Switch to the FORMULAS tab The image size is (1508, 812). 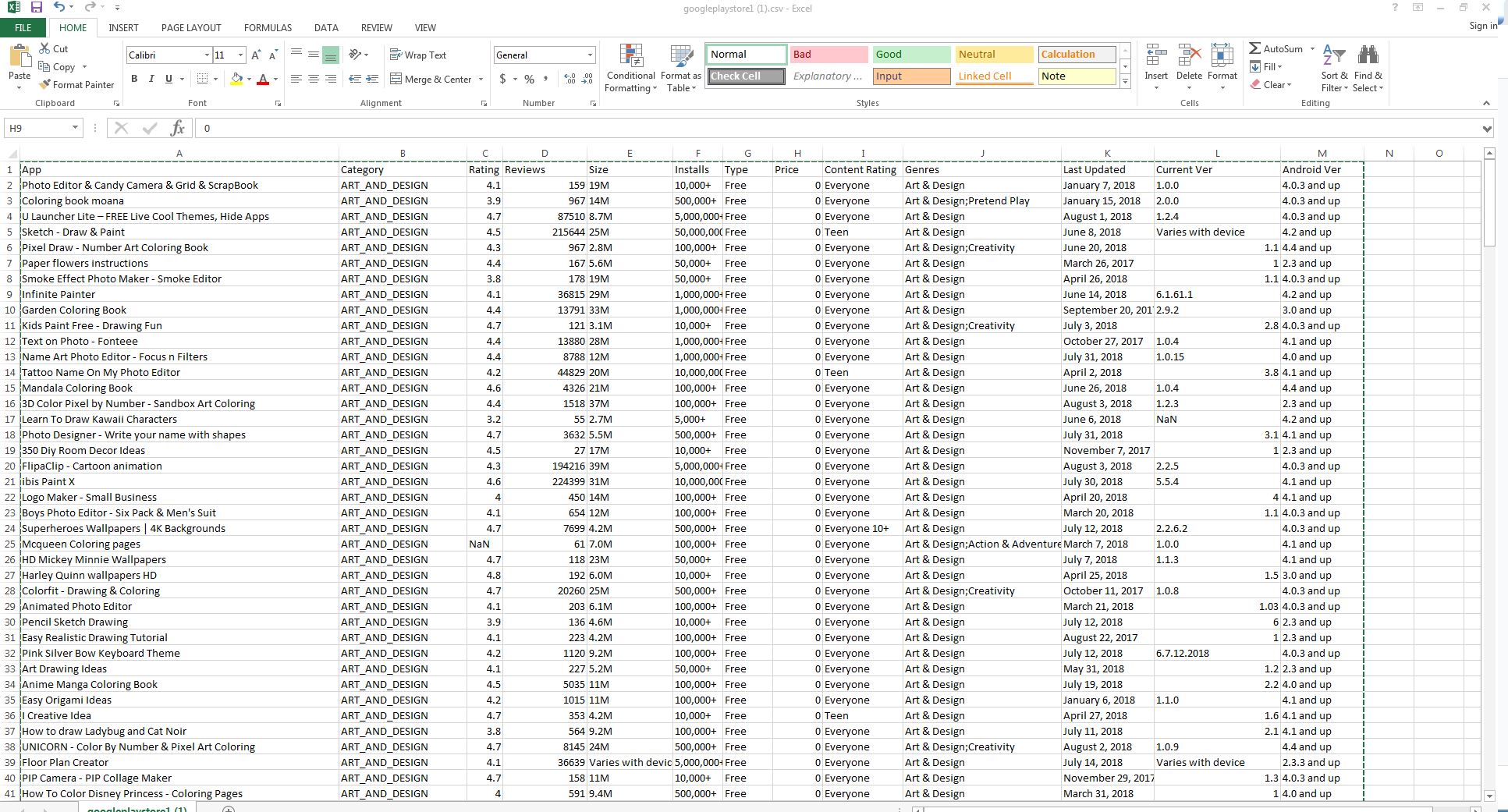tap(268, 28)
